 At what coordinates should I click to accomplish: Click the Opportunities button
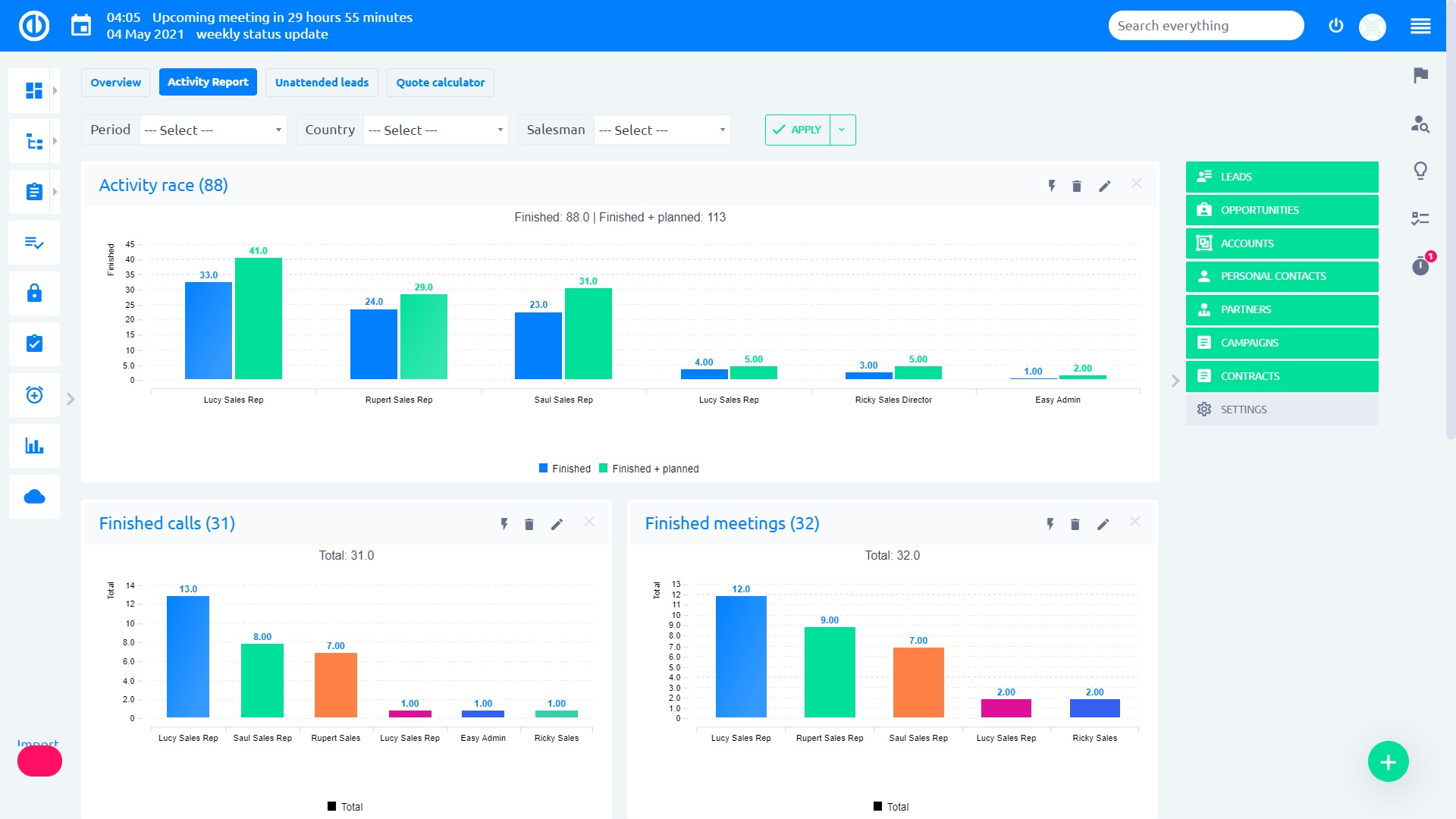point(1282,210)
